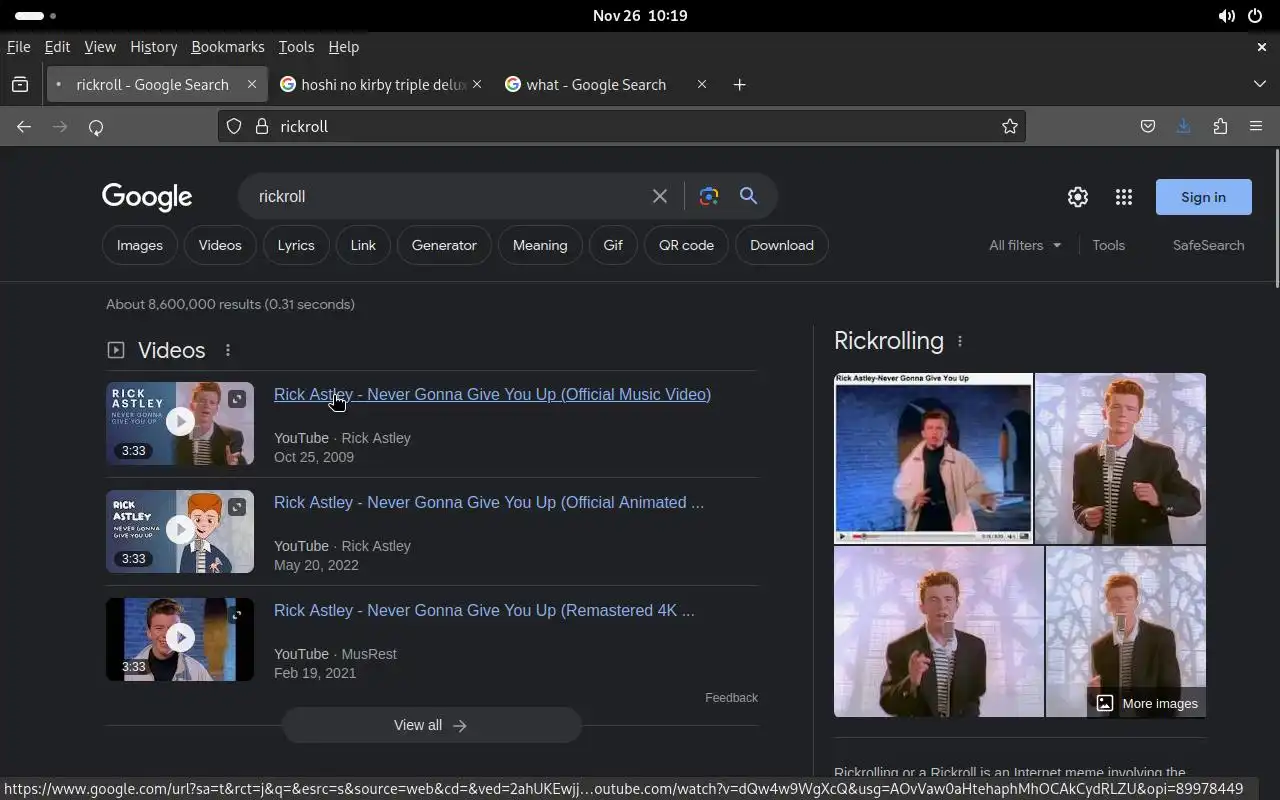Click View all videos button
This screenshot has width=1280, height=800.
tap(431, 725)
